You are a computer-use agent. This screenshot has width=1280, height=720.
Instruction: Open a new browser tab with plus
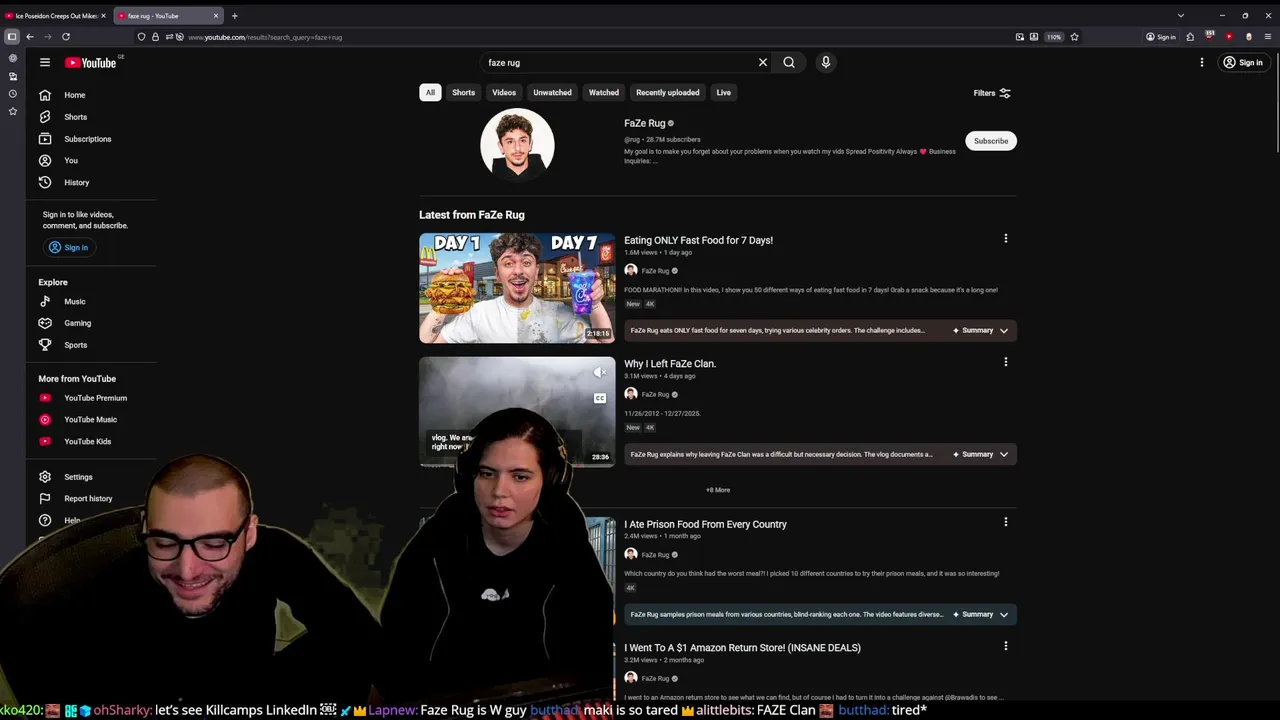point(234,16)
